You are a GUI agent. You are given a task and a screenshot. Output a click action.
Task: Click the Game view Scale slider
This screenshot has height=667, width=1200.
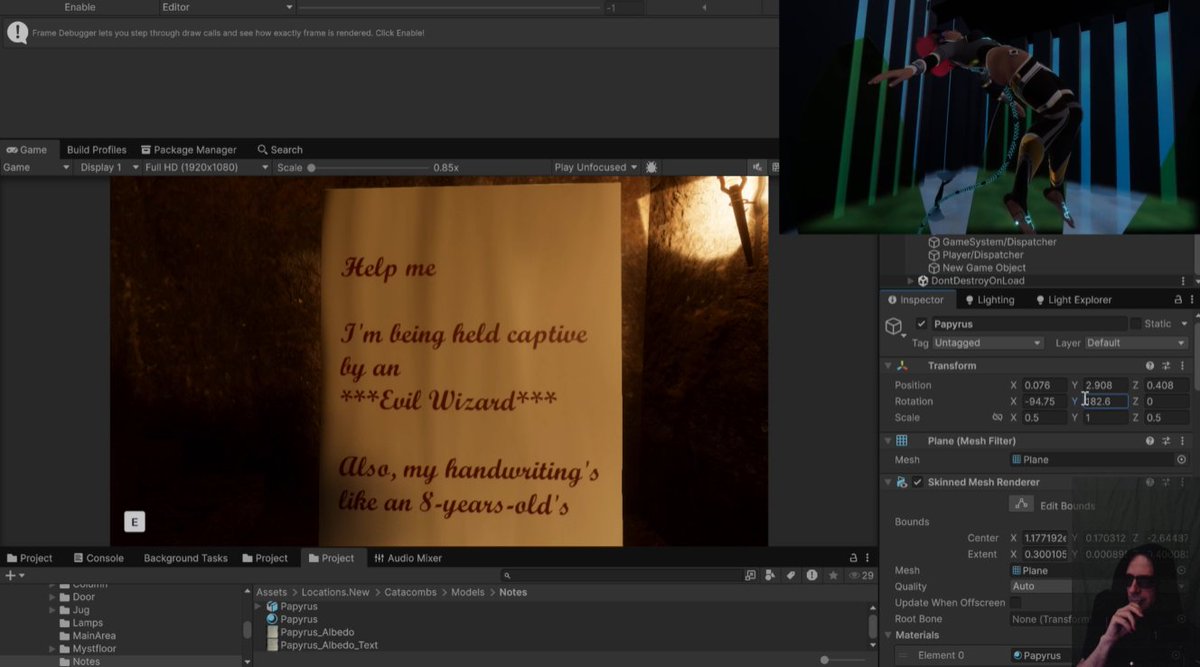tap(368, 168)
